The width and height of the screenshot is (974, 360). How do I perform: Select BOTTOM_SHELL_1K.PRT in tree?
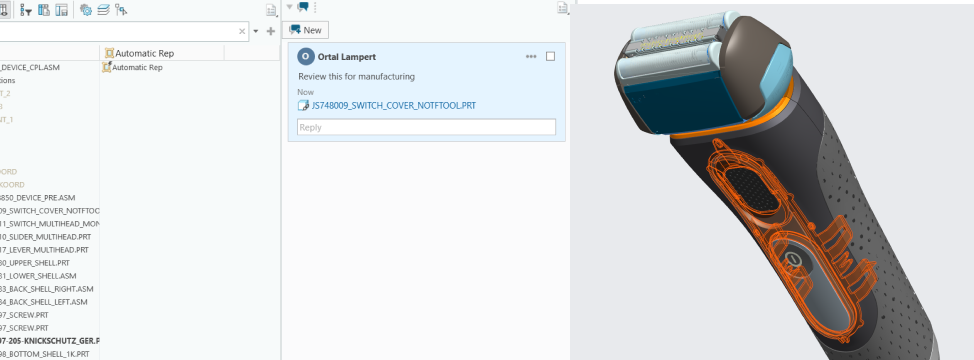click(45, 354)
